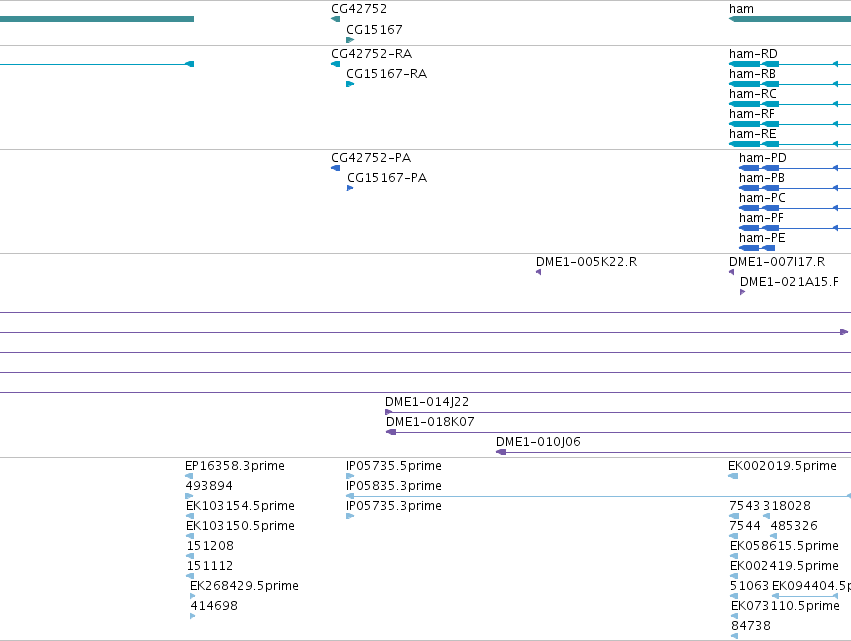Click BAC clone DME1-018K07

coord(430,422)
